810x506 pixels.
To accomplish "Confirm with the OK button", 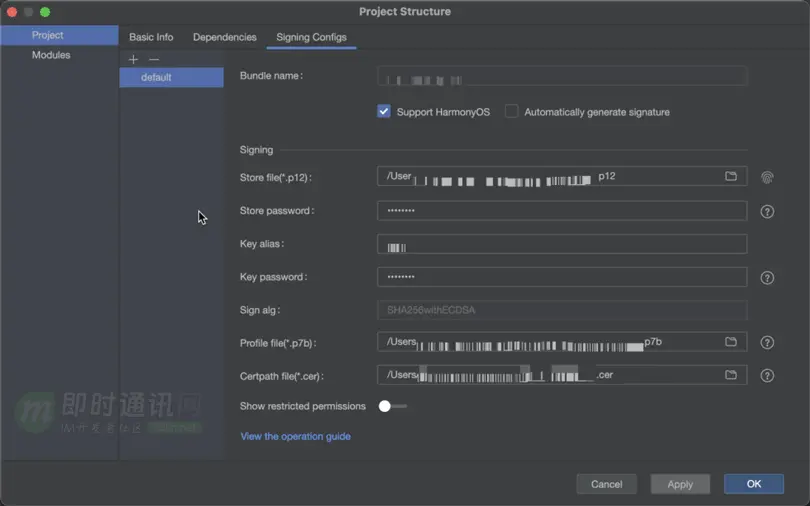I will [754, 484].
